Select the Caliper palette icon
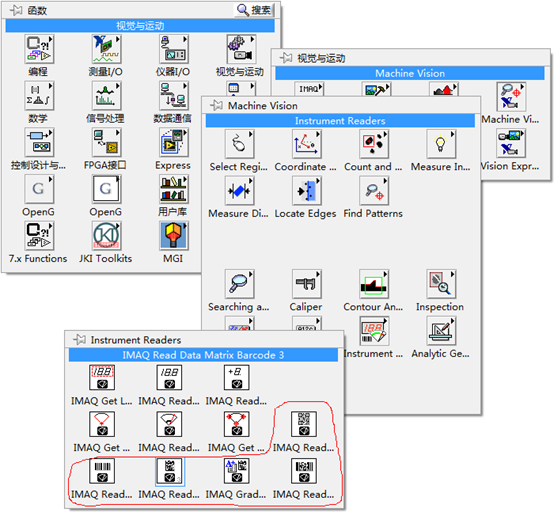554x512 pixels. click(x=306, y=284)
